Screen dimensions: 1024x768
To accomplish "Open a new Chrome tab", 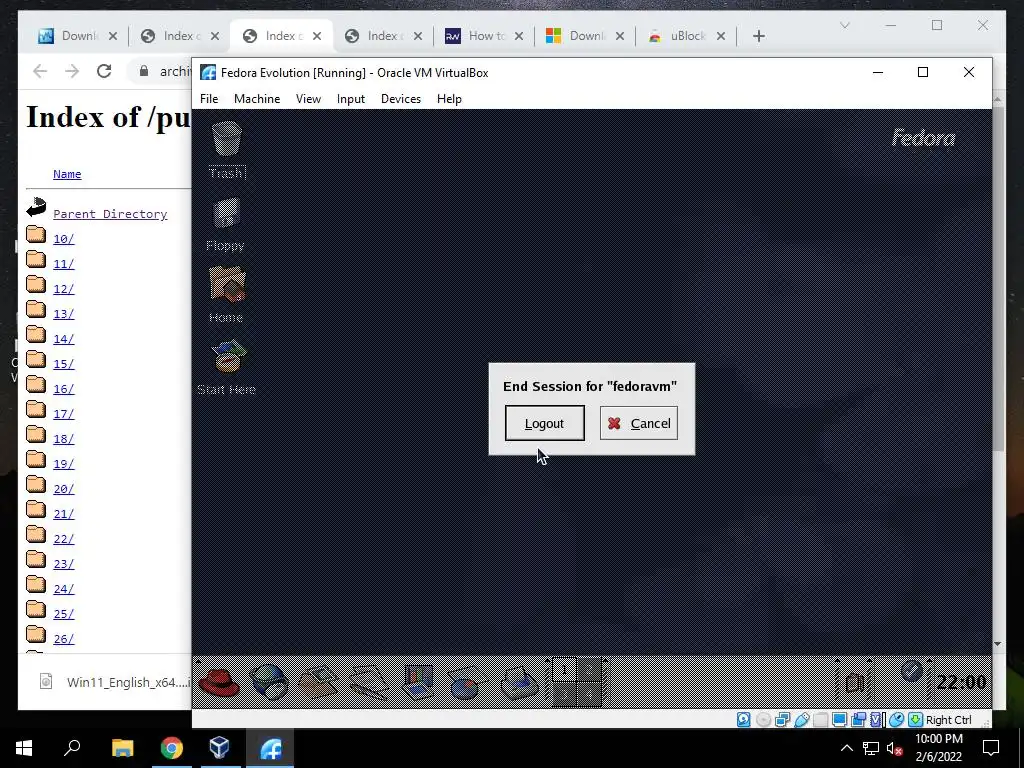I will (758, 36).
